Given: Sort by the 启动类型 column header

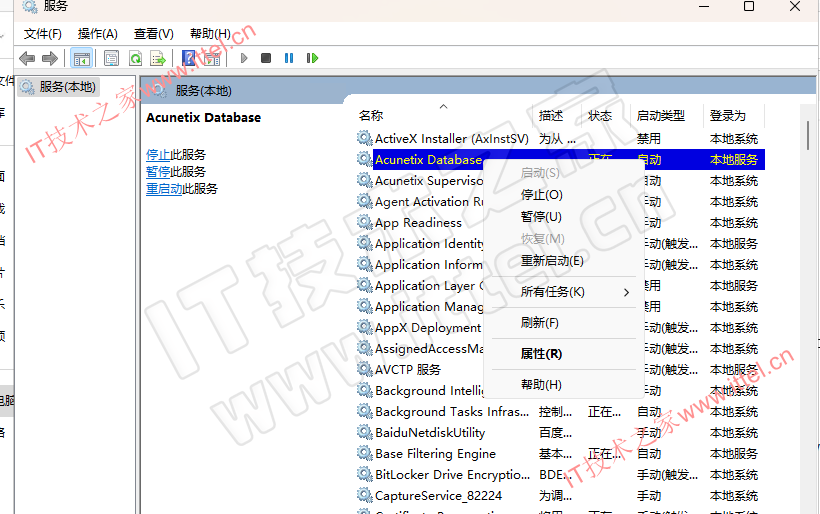Looking at the screenshot, I should point(660,116).
